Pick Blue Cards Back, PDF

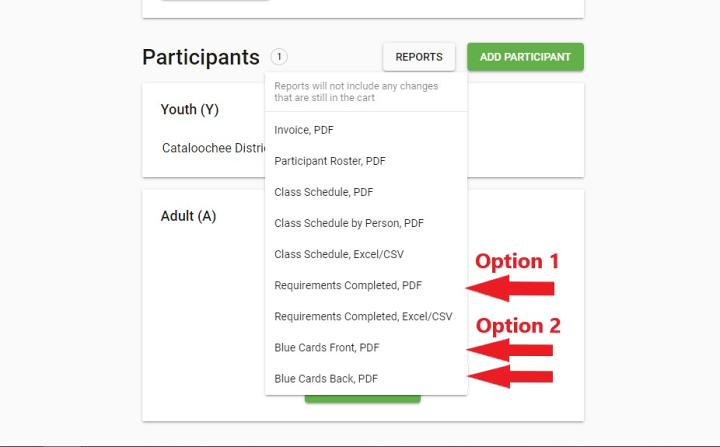(x=326, y=378)
